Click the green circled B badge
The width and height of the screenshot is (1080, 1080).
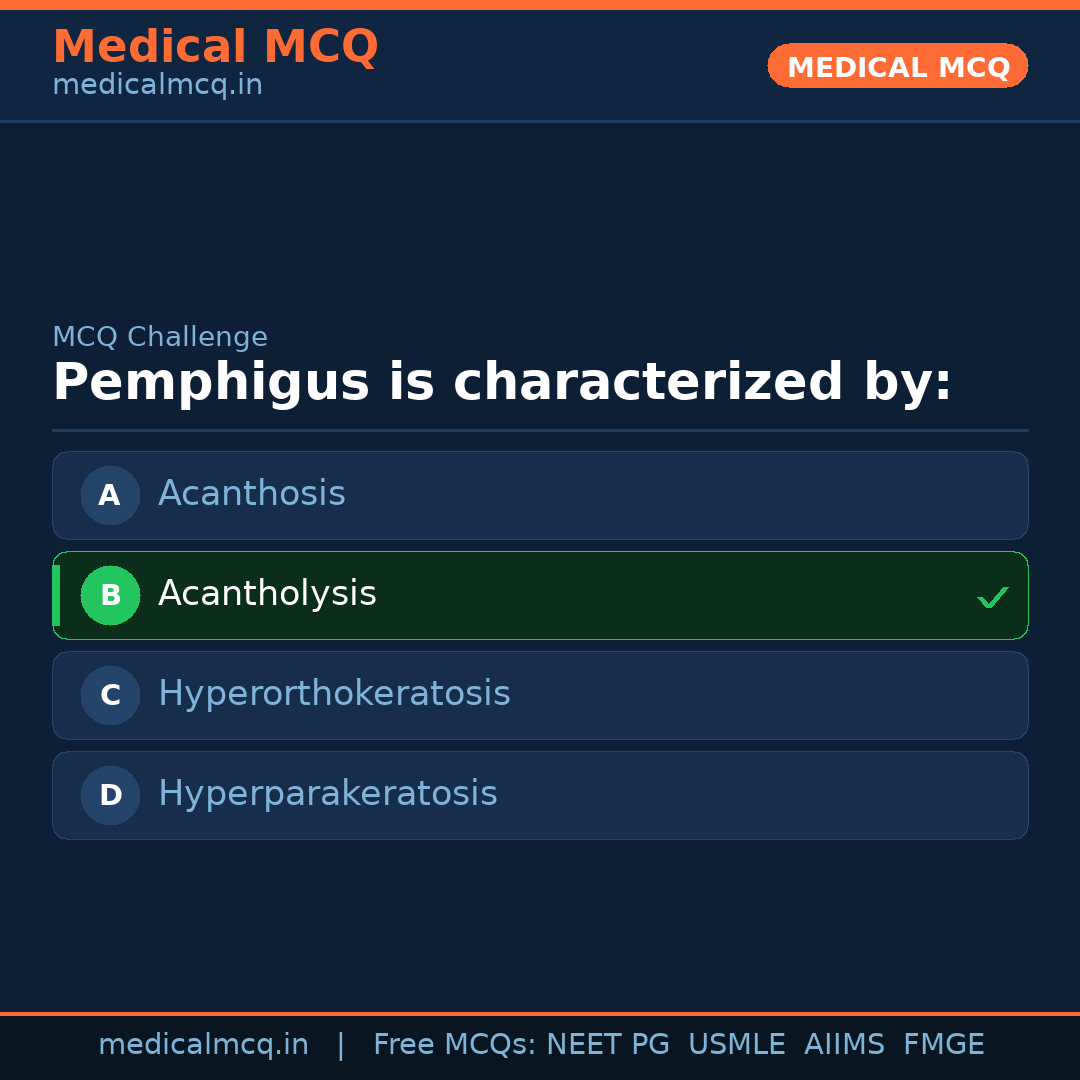point(110,595)
